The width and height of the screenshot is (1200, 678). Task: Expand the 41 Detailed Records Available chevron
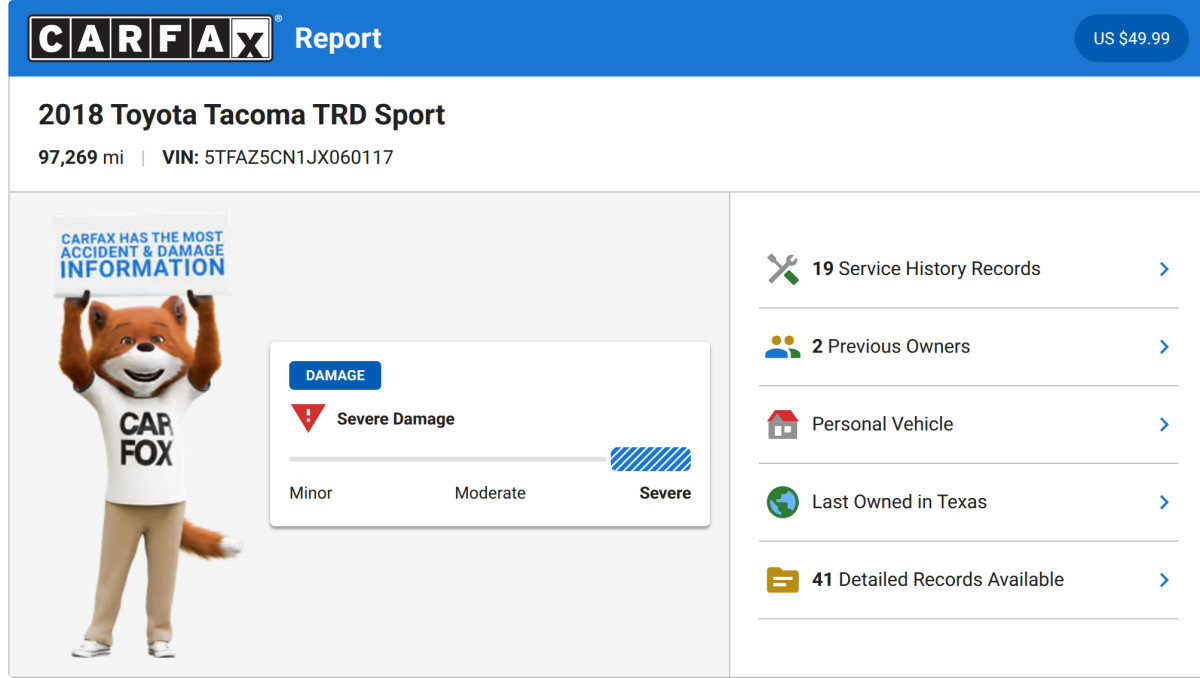click(1164, 580)
